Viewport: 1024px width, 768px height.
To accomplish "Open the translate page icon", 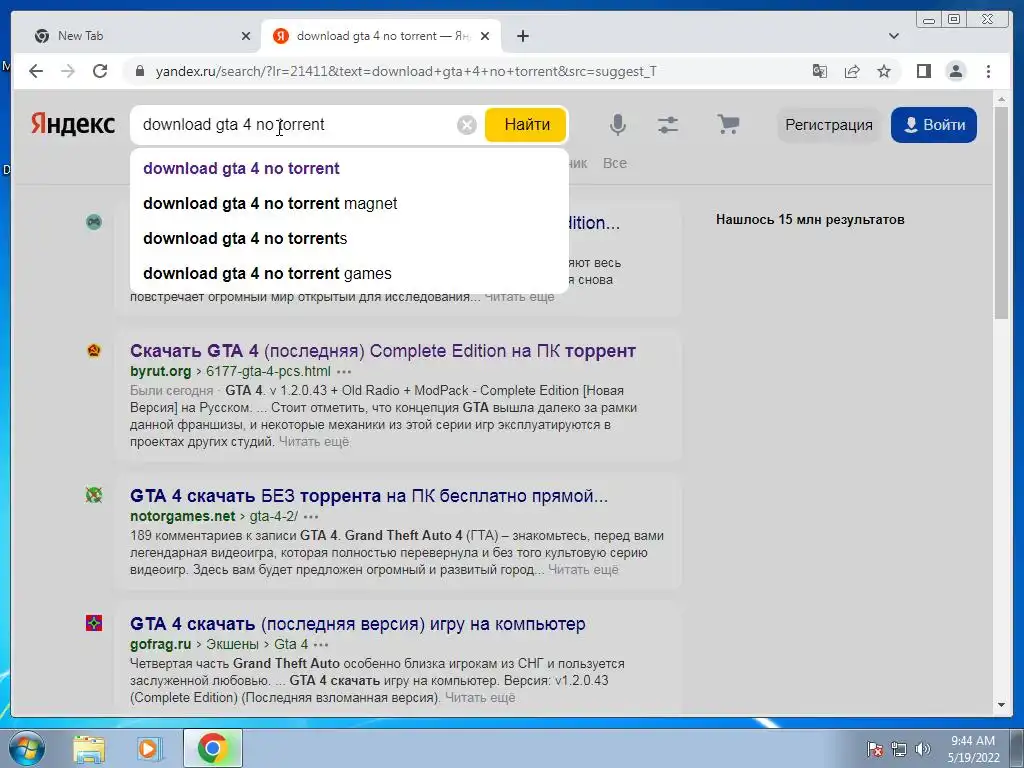I will click(x=820, y=71).
